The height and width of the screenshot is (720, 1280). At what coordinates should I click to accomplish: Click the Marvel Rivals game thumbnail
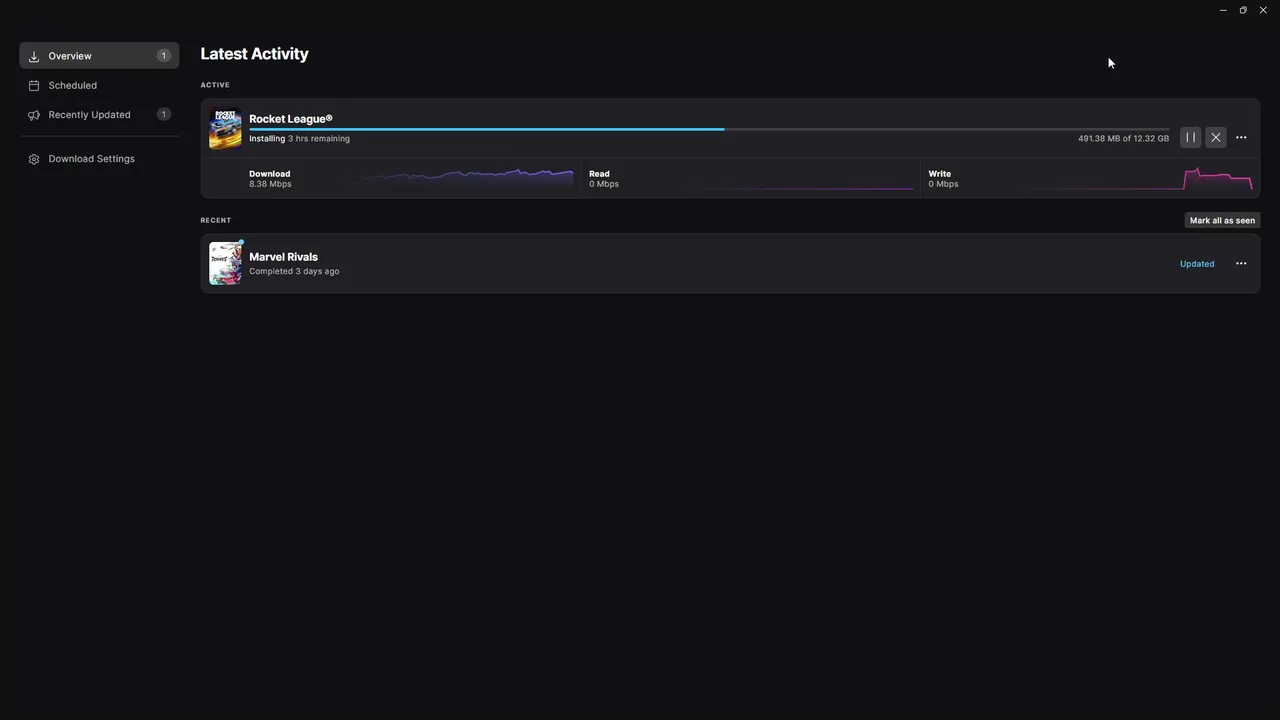tap(225, 263)
